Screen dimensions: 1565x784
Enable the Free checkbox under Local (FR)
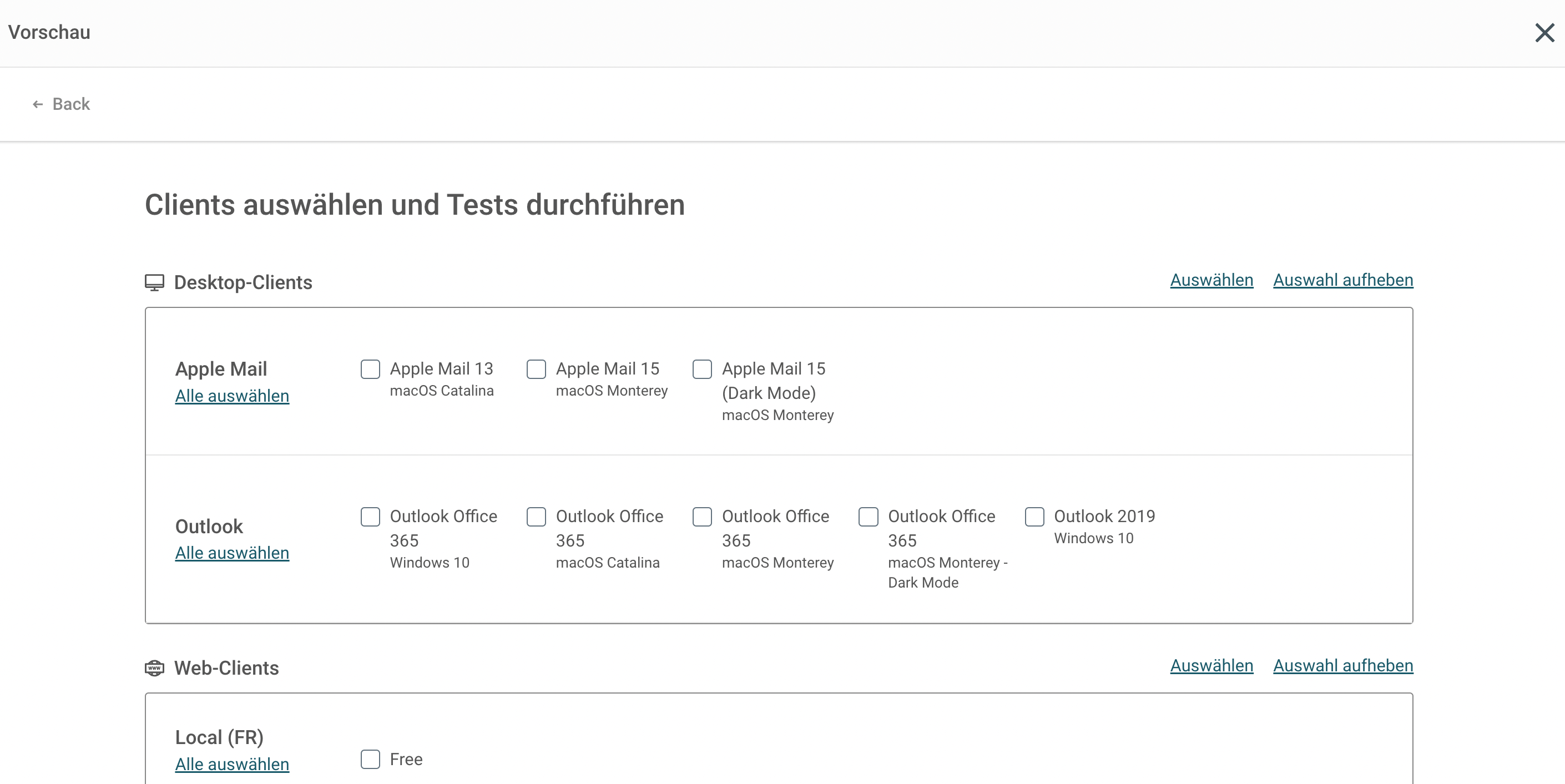(x=370, y=759)
